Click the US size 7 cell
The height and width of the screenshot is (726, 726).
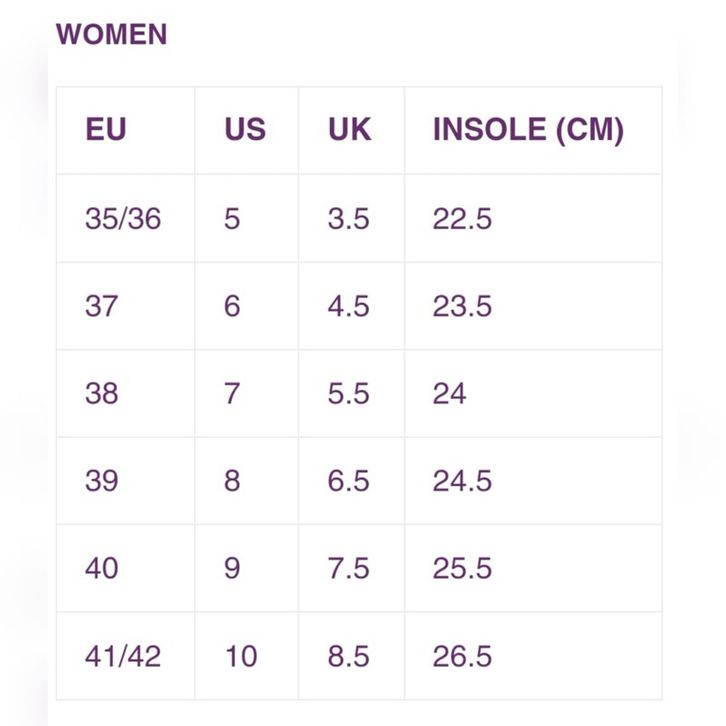[232, 393]
